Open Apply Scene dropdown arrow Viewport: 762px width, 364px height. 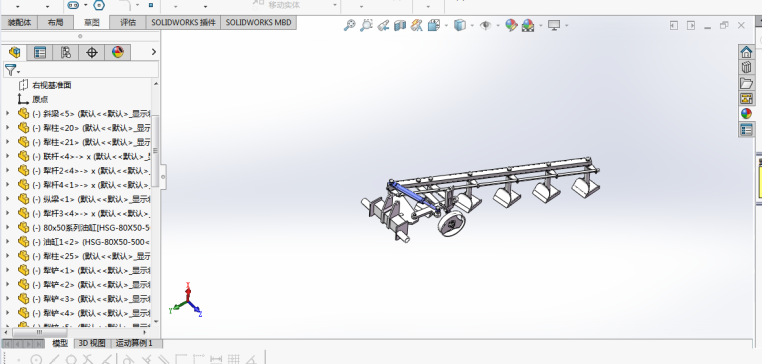(x=540, y=25)
